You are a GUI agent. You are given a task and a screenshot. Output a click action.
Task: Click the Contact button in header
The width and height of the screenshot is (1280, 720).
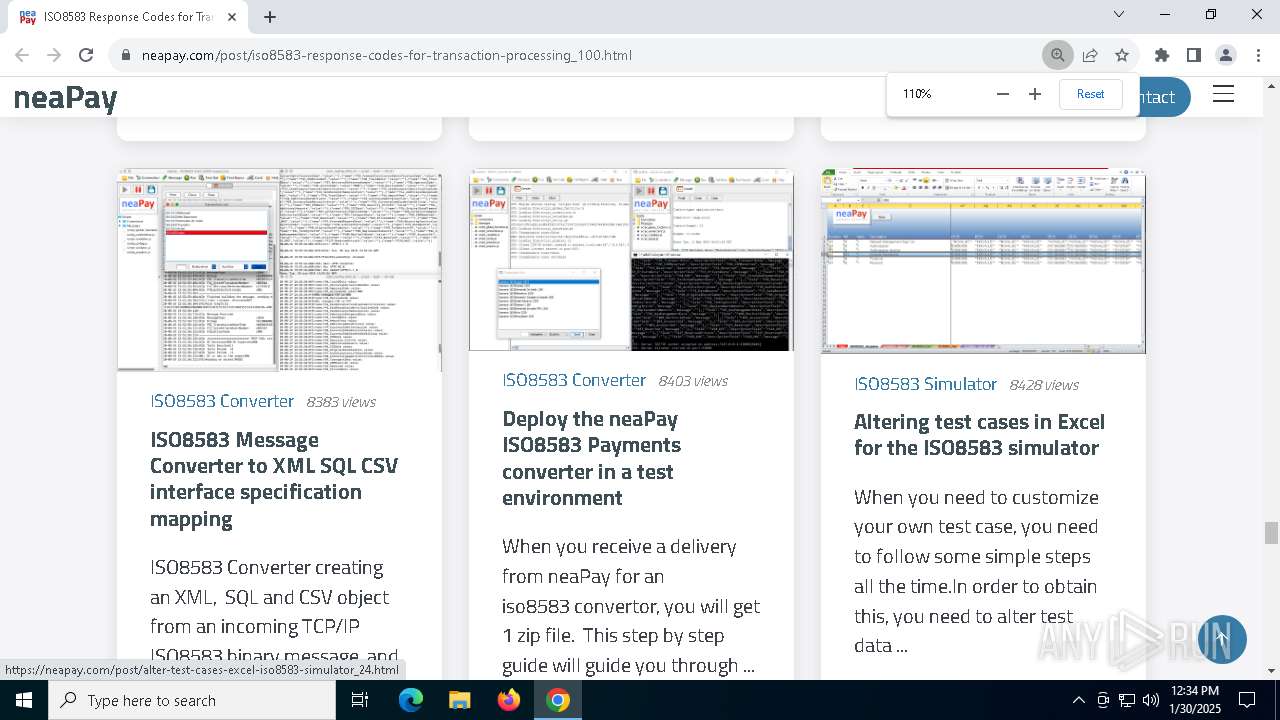1164,97
